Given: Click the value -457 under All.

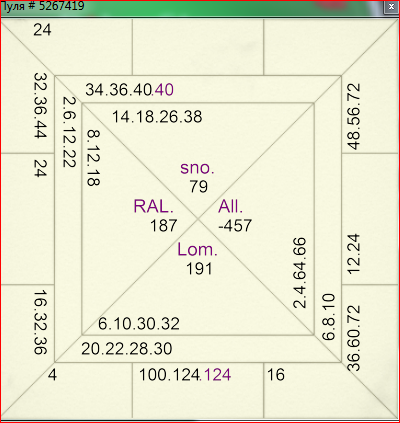Looking at the screenshot, I should [x=235, y=226].
